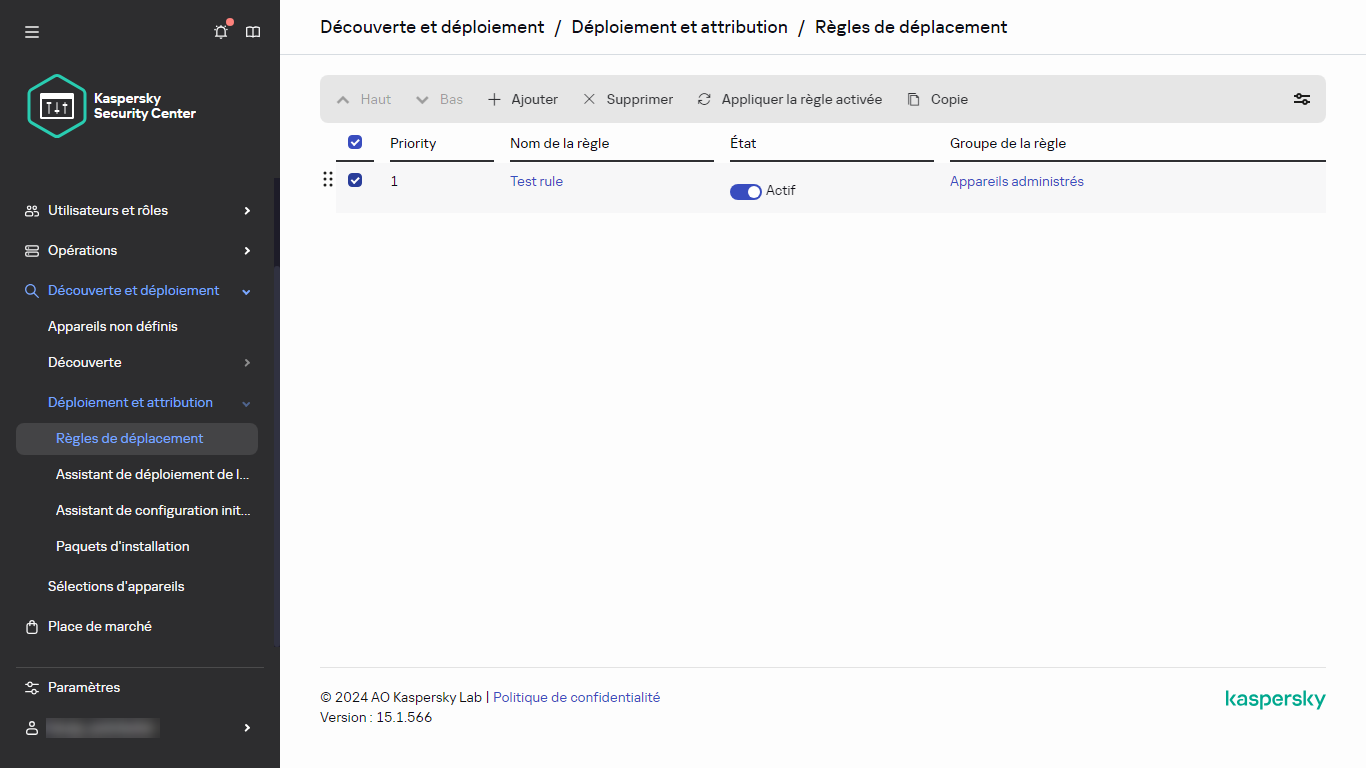Uncheck the checkbox next to Test rule
The height and width of the screenshot is (768, 1366).
pos(355,180)
